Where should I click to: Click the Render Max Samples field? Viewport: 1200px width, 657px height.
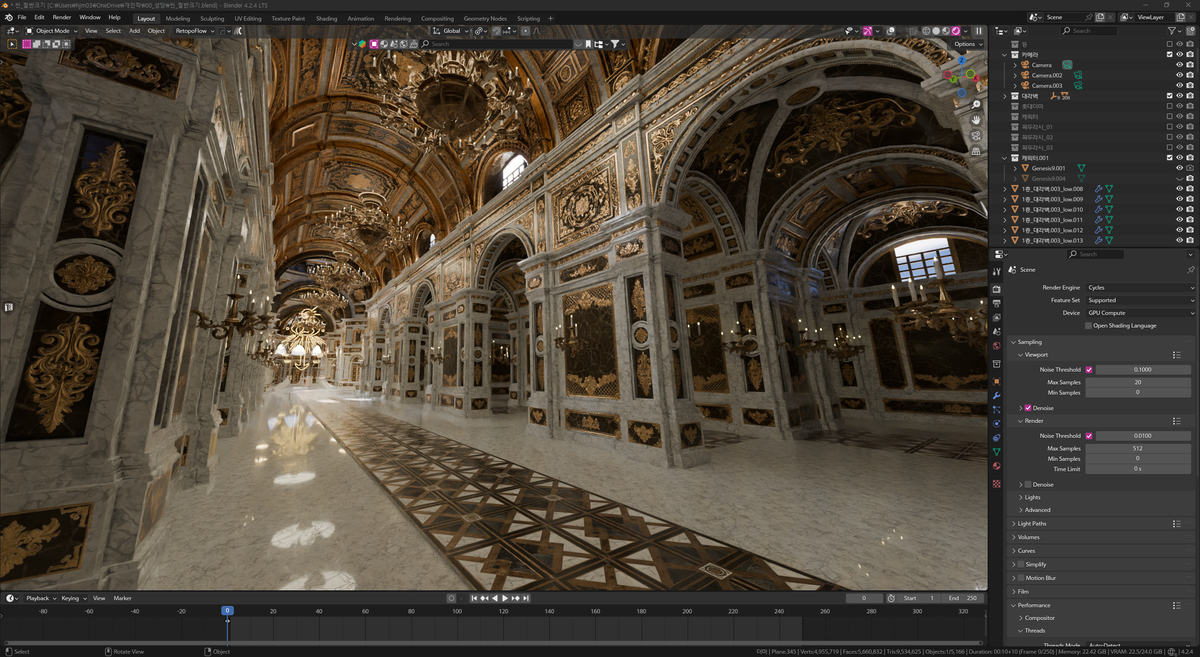(1140, 448)
